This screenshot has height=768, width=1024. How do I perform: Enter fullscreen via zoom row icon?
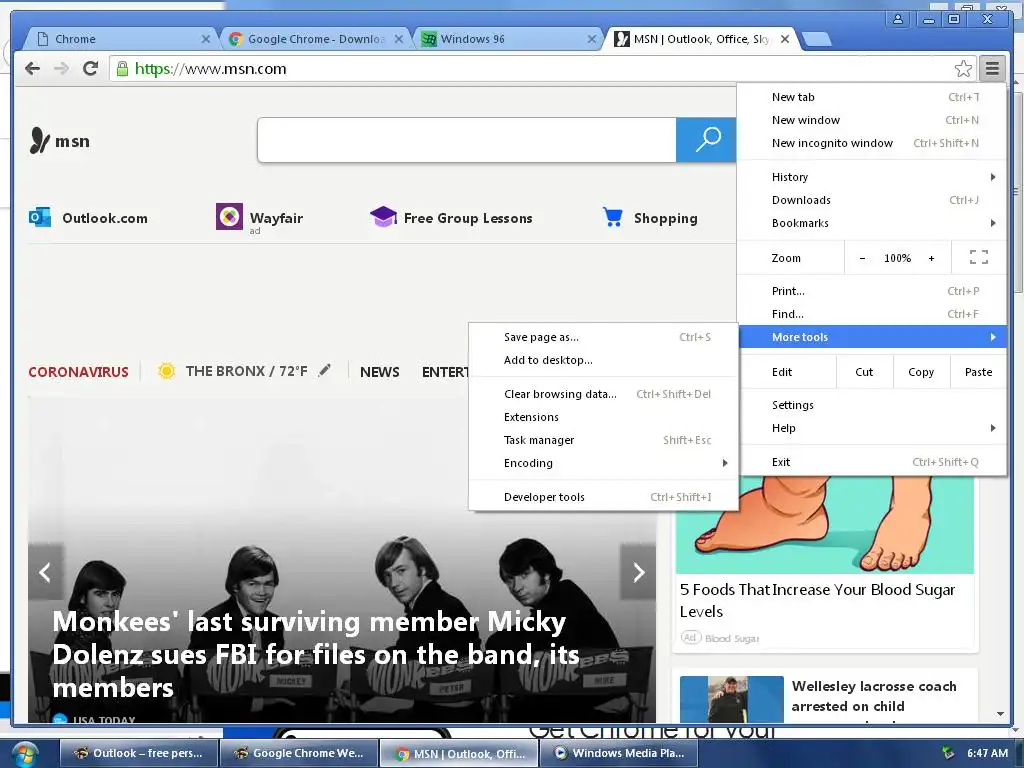pos(978,257)
